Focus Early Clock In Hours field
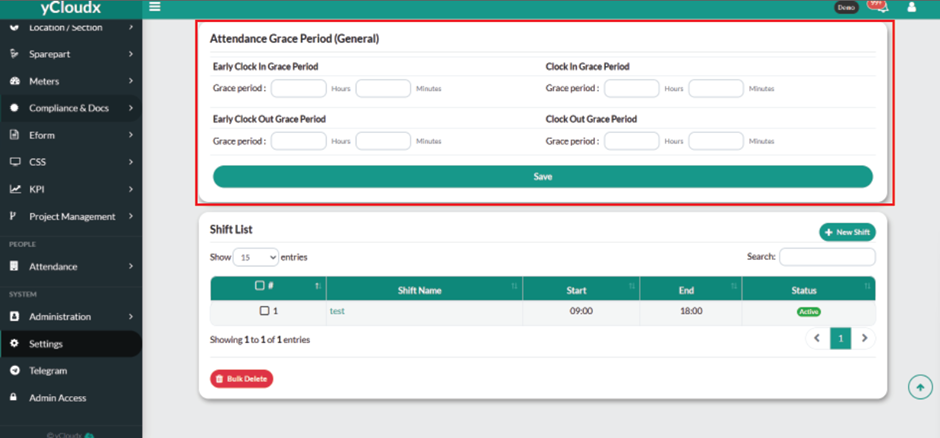Image resolution: width=940 pixels, height=438 pixels. (299, 88)
